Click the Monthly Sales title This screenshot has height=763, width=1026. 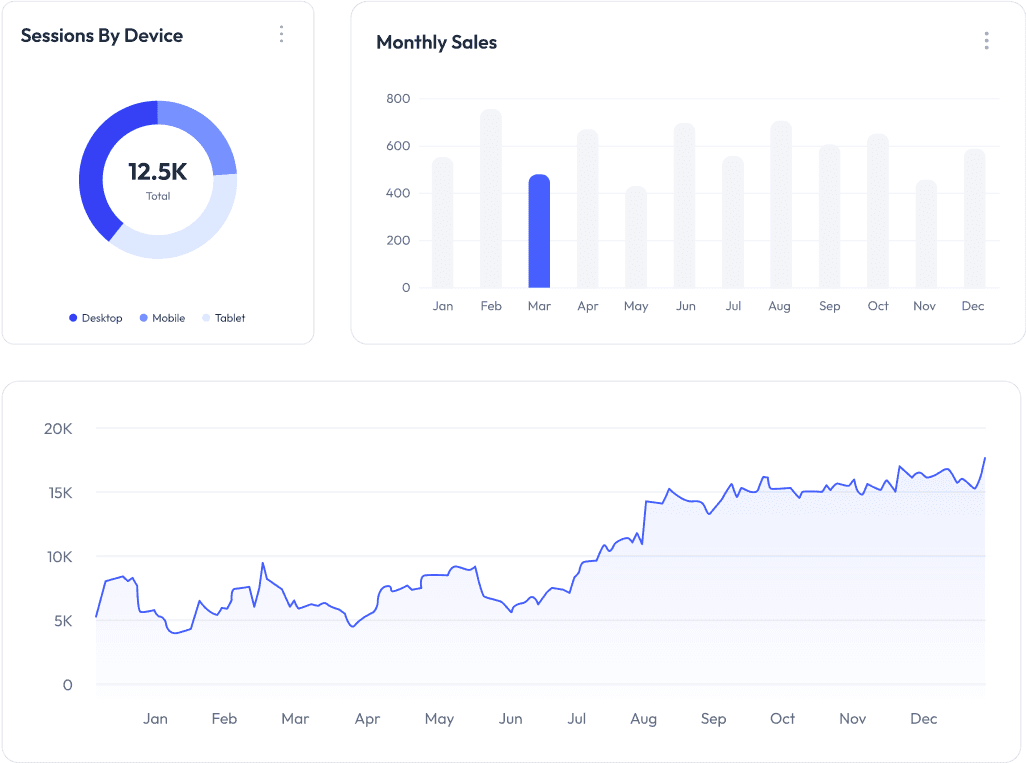(436, 43)
